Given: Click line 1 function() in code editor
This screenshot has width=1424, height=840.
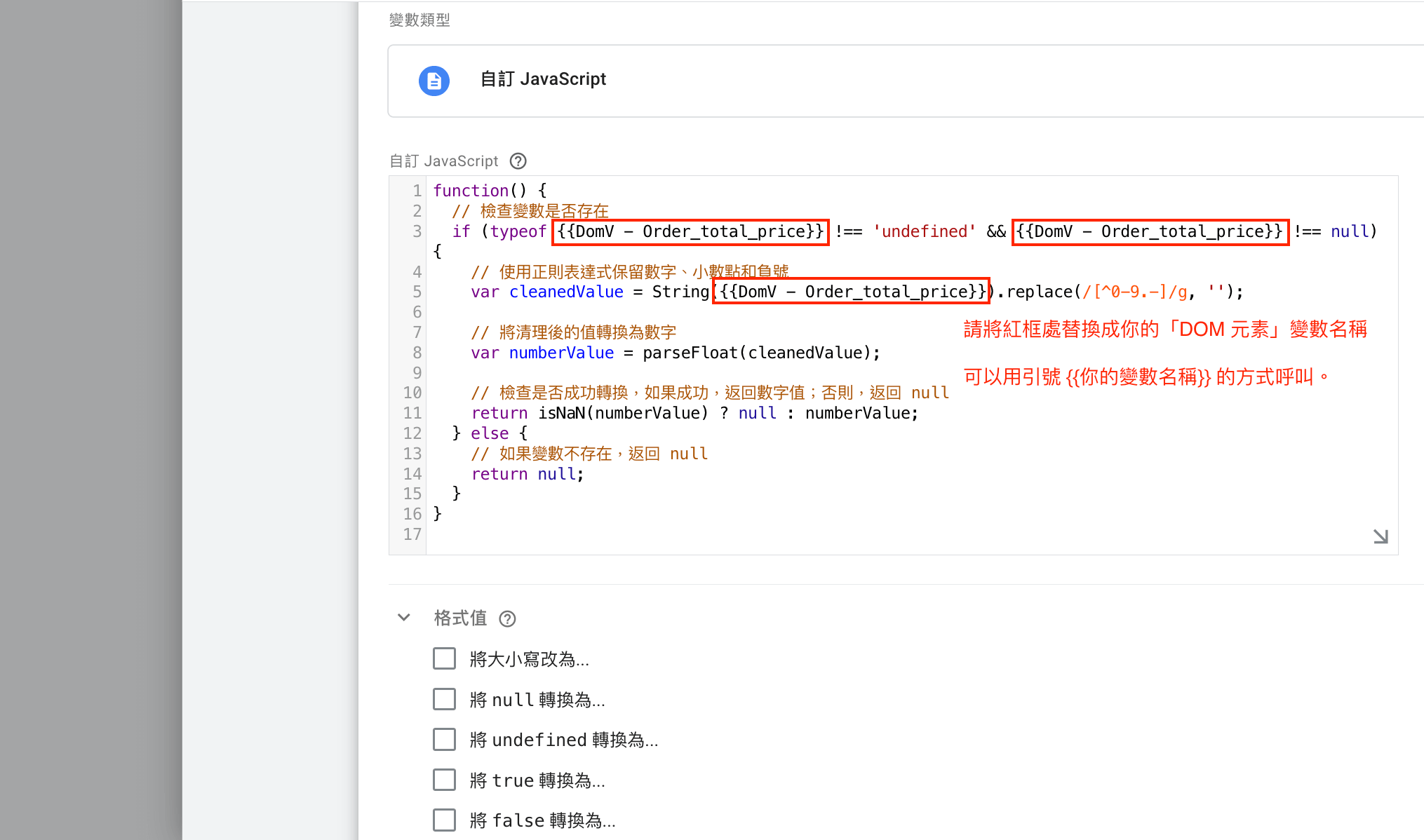Looking at the screenshot, I should 490,191.
